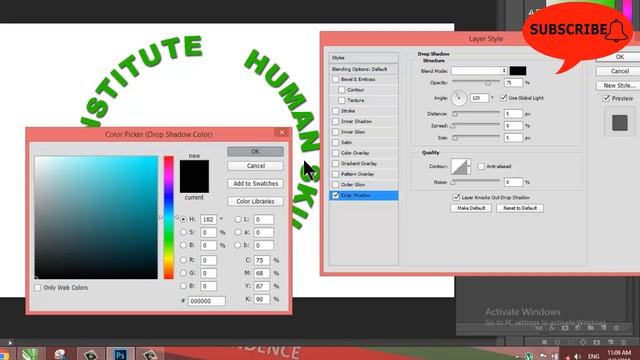Click the style preview thumbnail under Preview
The width and height of the screenshot is (640, 360).
pyautogui.click(x=620, y=123)
